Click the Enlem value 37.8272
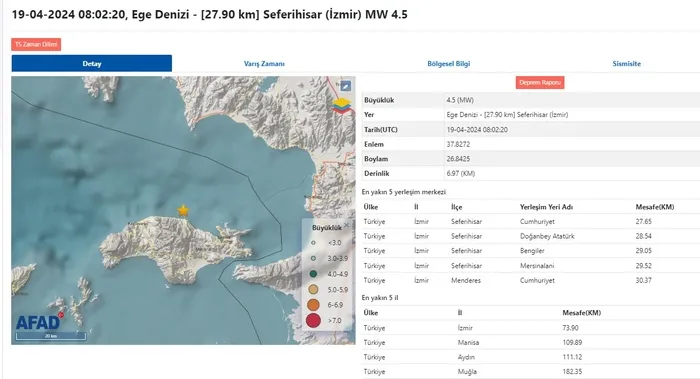Screen dimensions: 700x379 pos(458,144)
